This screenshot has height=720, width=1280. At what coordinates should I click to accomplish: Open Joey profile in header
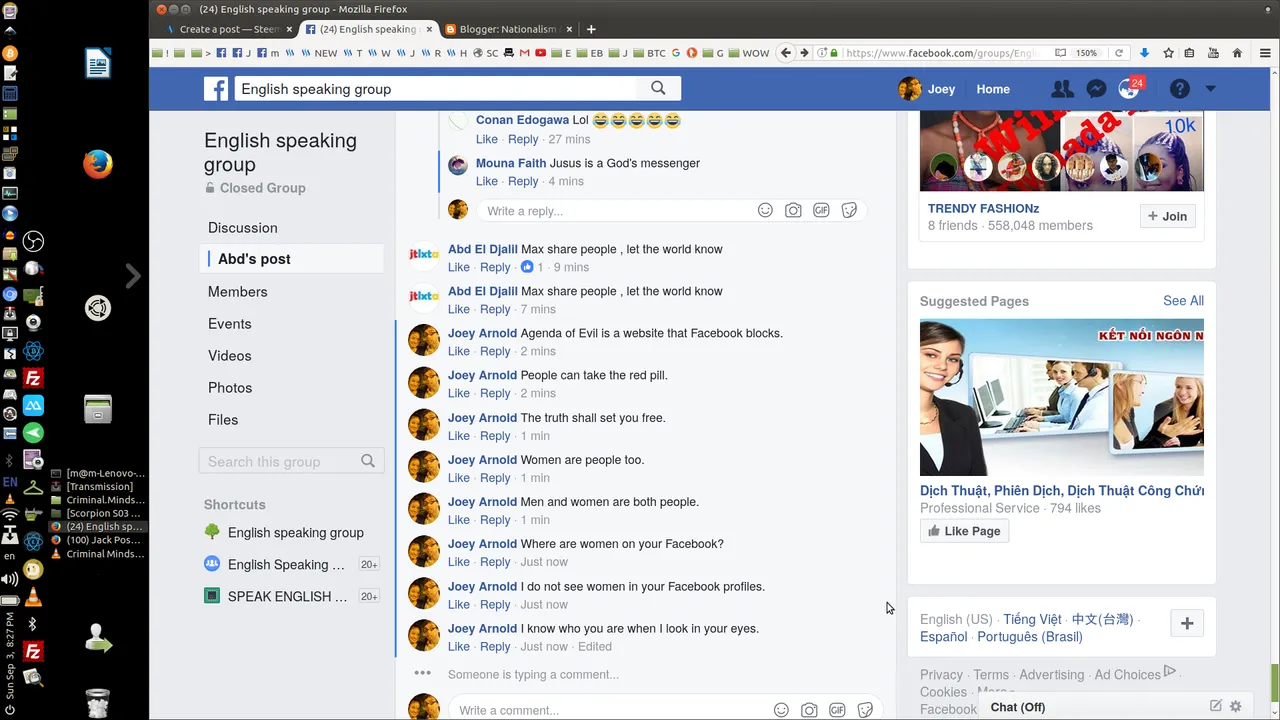tap(927, 89)
